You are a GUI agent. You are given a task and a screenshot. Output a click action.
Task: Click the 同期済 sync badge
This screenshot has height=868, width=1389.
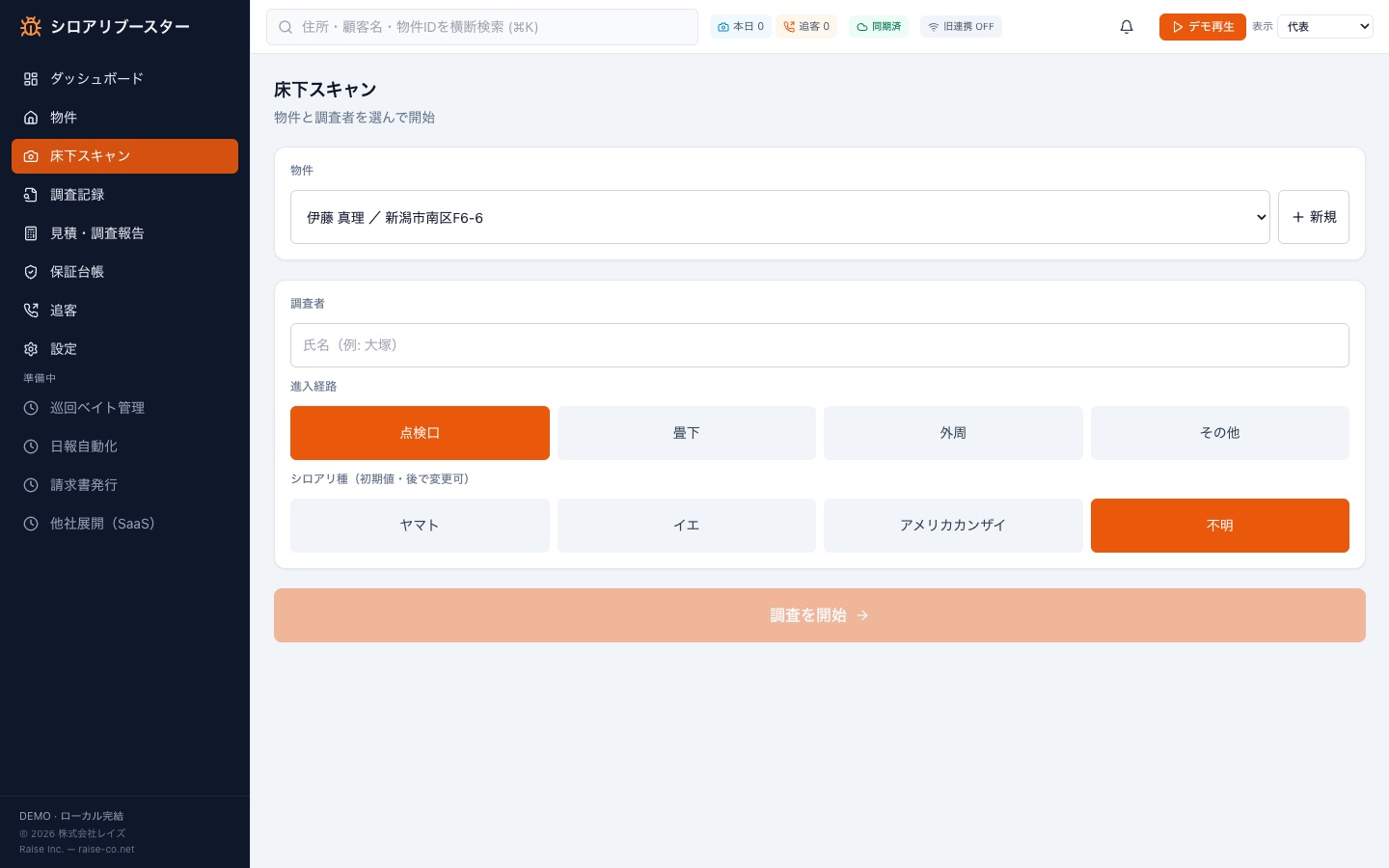point(879,27)
